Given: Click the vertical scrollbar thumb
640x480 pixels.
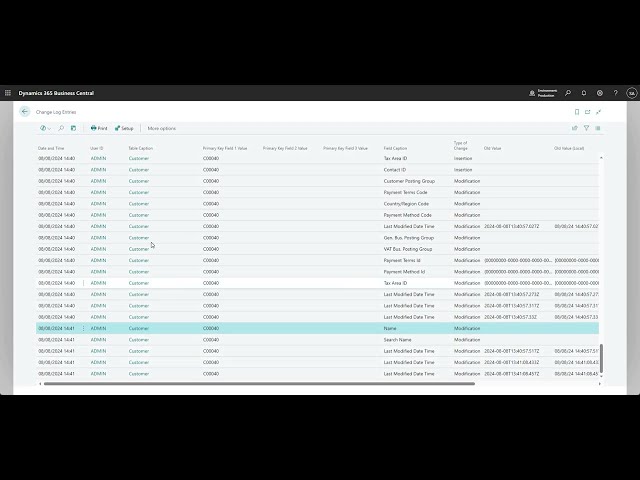Looking at the screenshot, I should [x=601, y=358].
